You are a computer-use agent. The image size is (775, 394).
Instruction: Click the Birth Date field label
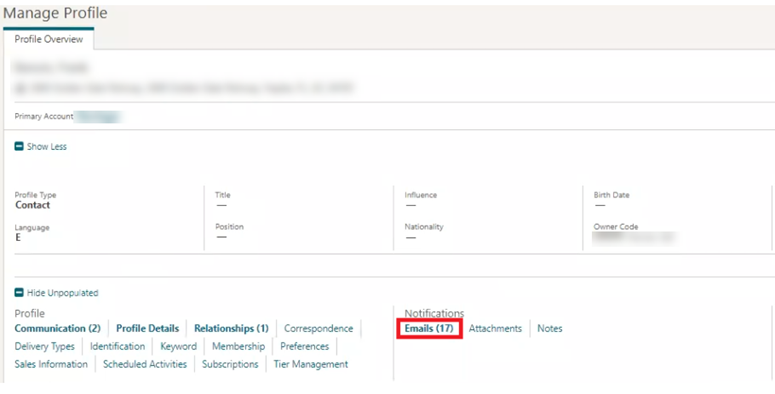(611, 195)
